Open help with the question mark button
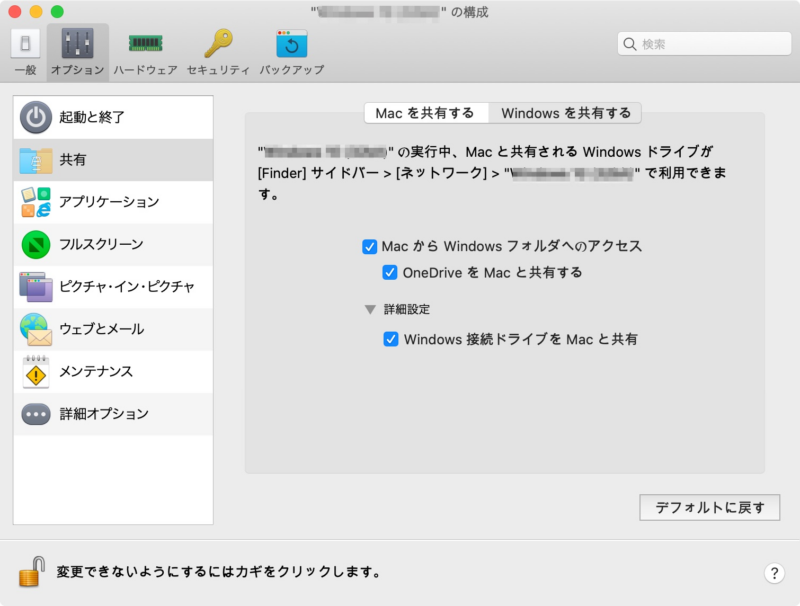 click(x=774, y=573)
